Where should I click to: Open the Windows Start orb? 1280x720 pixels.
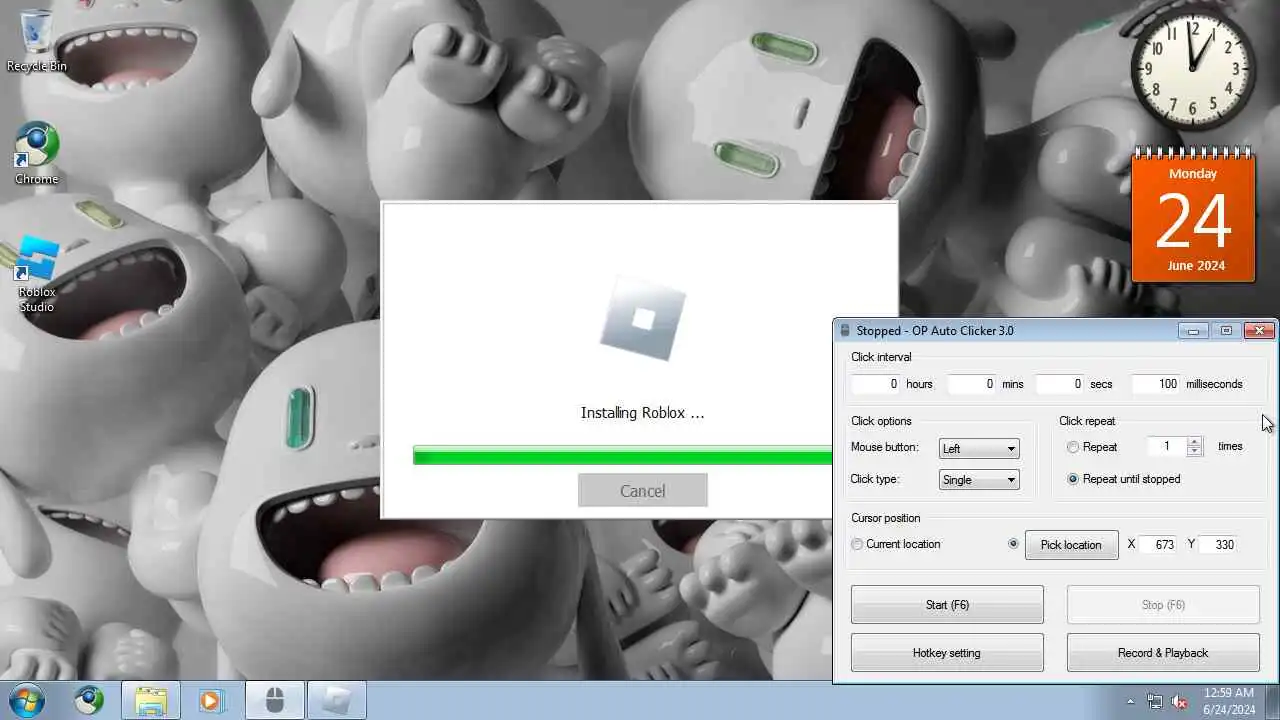point(27,700)
